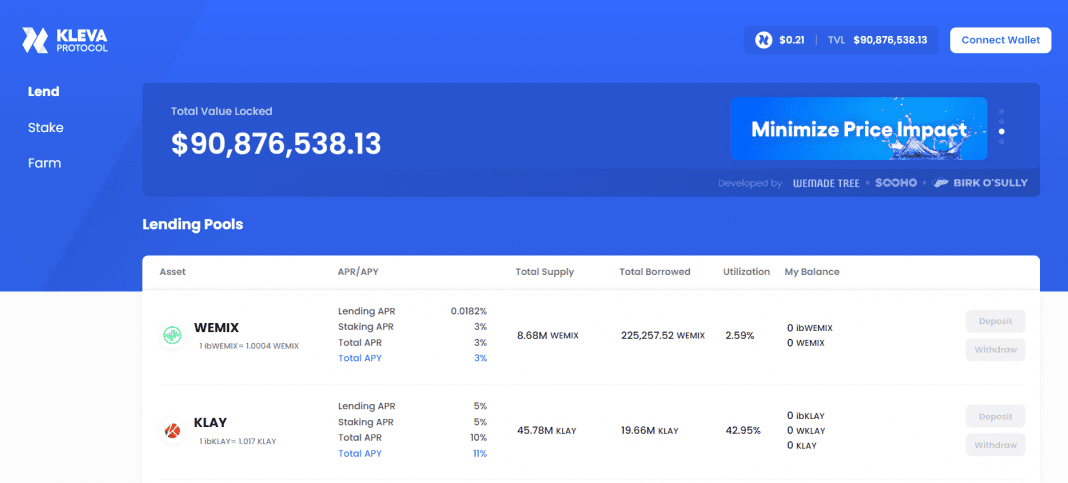Click the WEMADE TREE developer logo
This screenshot has width=1068, height=483.
(x=826, y=183)
